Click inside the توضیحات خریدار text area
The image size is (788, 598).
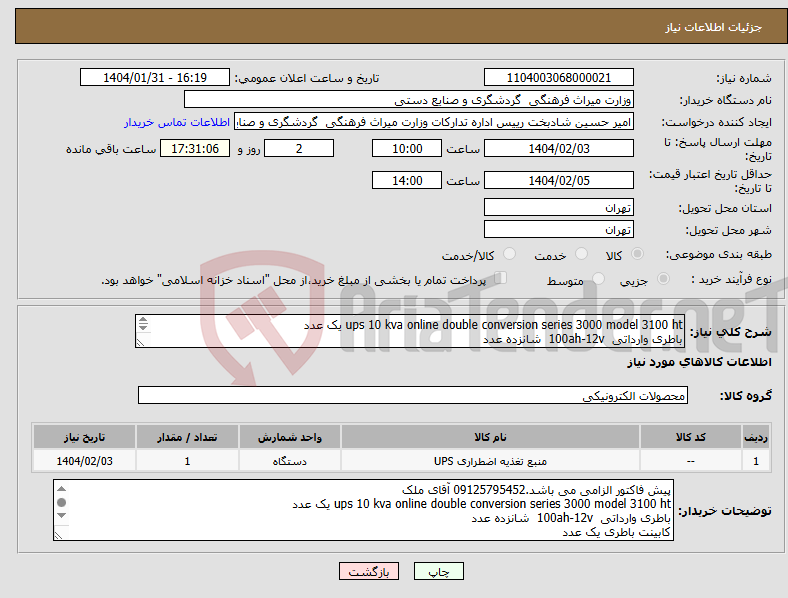363,510
